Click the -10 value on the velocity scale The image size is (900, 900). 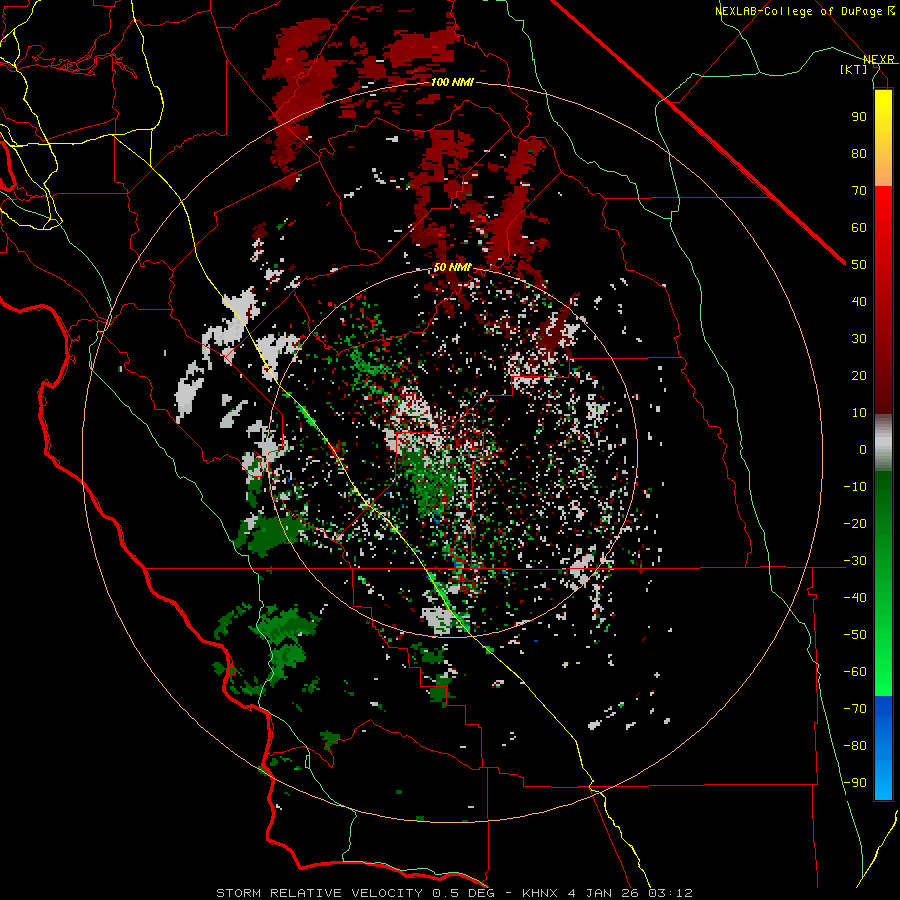[x=855, y=487]
